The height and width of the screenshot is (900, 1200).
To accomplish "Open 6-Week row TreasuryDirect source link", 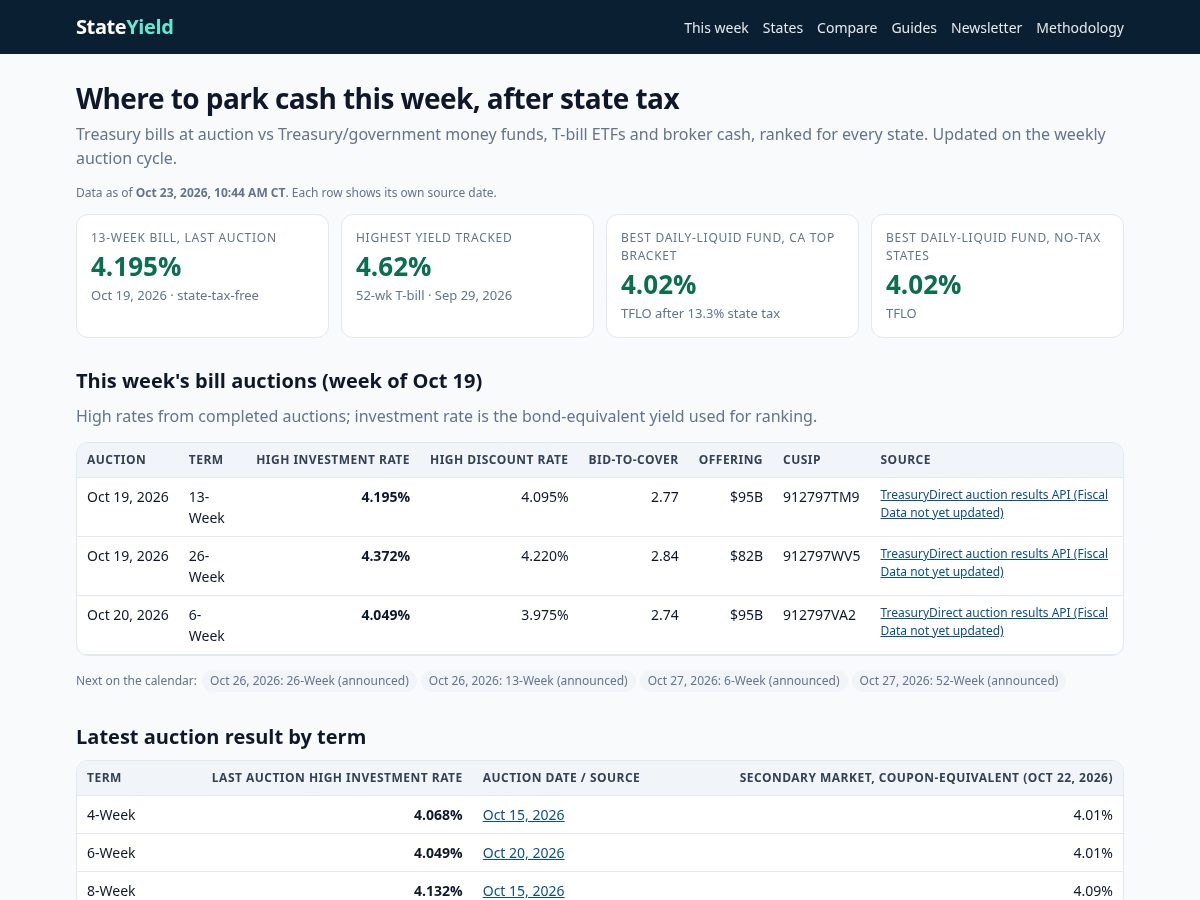I will (994, 621).
